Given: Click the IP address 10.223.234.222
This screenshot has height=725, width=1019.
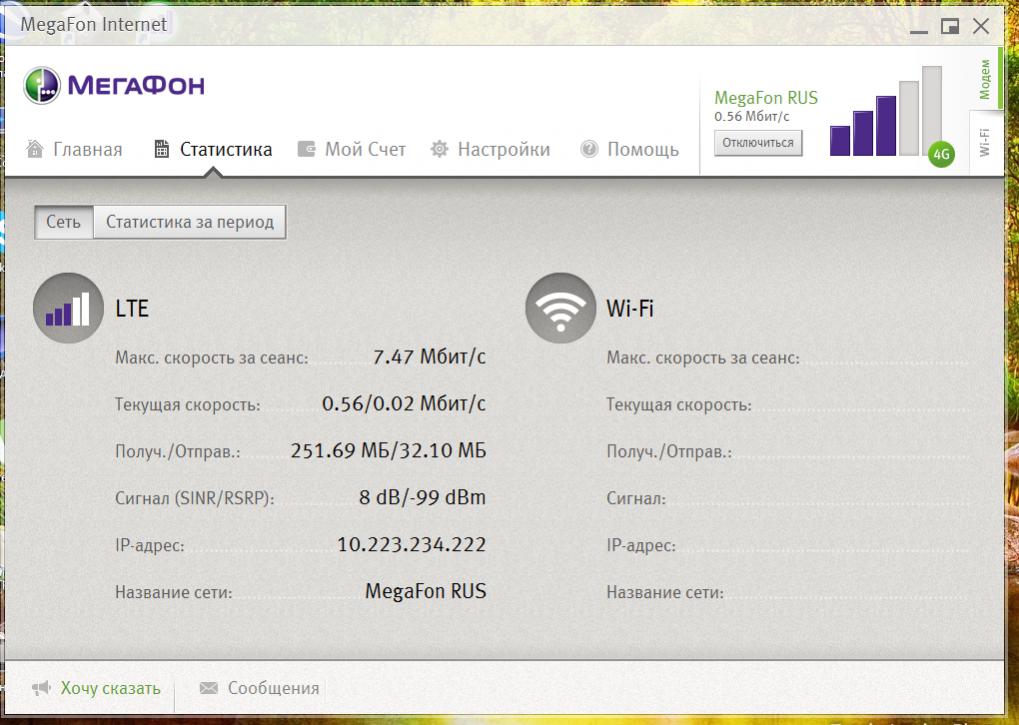Looking at the screenshot, I should click(x=411, y=544).
